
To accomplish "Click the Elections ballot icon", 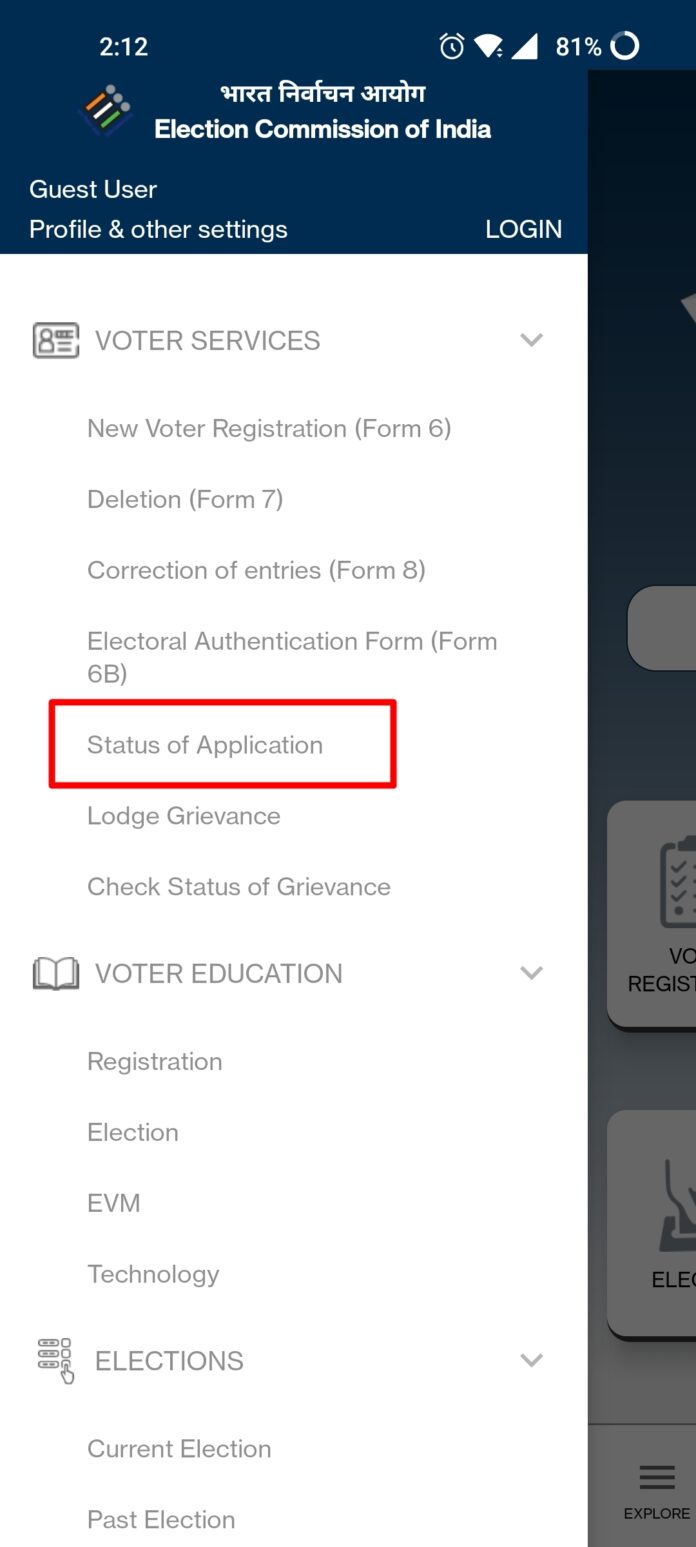I will pos(55,1360).
